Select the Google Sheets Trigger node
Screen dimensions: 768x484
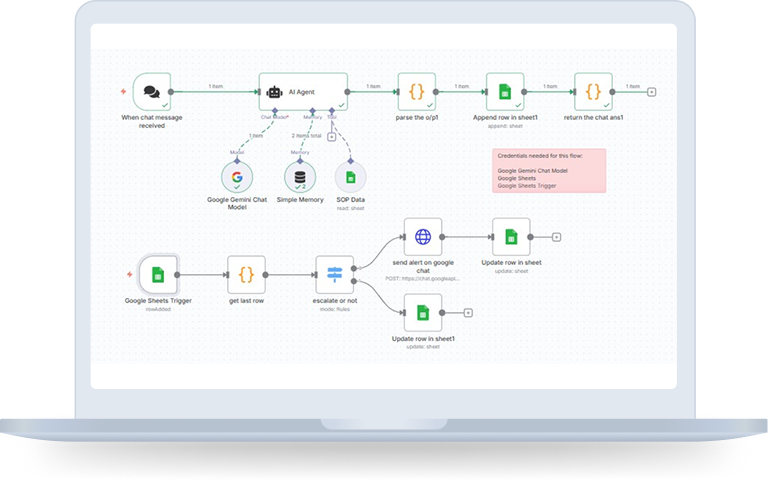click(157, 274)
